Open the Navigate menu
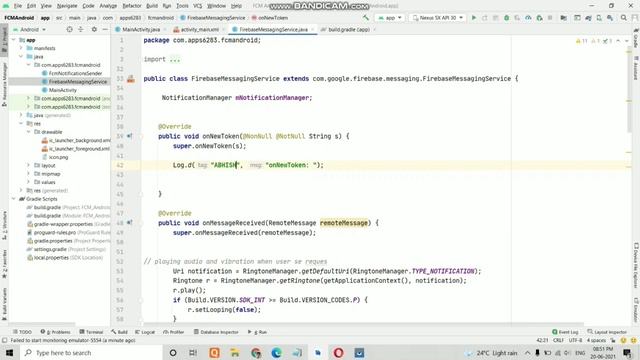The height and width of the screenshot is (360, 640). coord(67,6)
